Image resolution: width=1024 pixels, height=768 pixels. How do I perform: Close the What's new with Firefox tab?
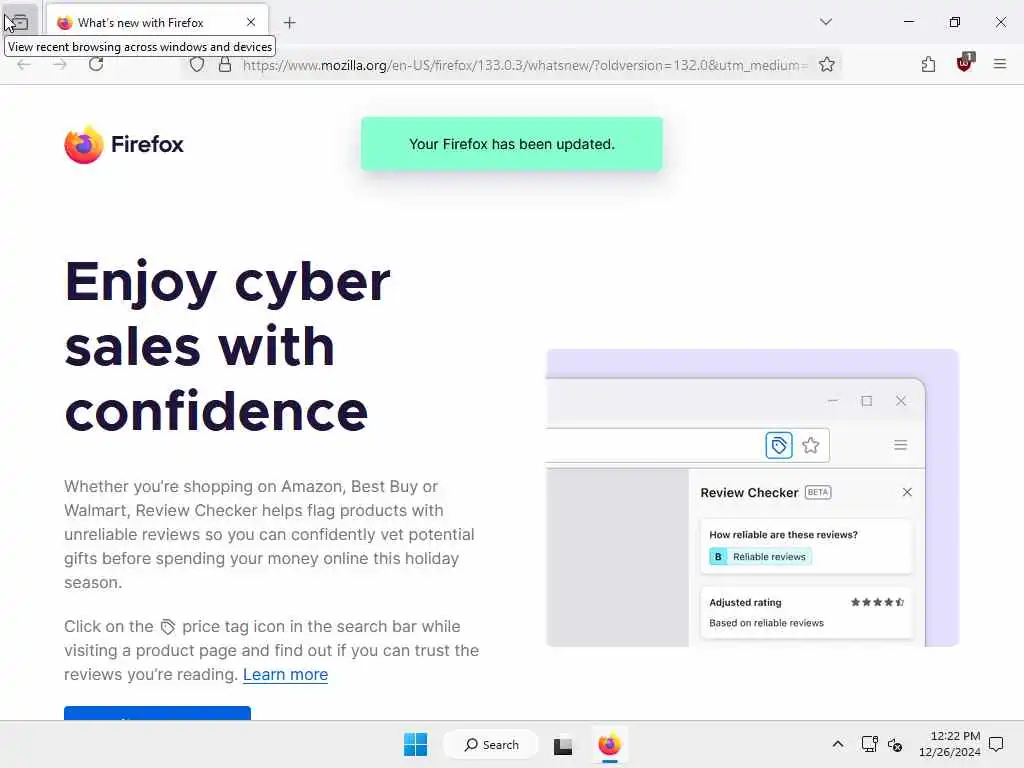[x=251, y=22]
